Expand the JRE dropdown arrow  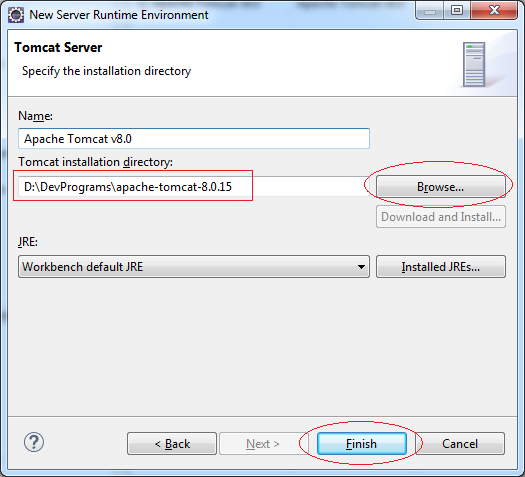coord(361,267)
